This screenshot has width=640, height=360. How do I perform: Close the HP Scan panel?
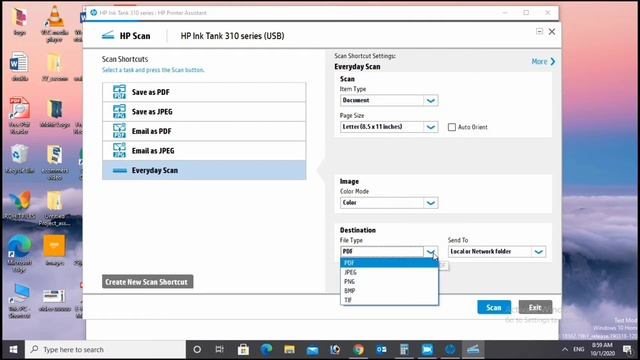pos(552,31)
